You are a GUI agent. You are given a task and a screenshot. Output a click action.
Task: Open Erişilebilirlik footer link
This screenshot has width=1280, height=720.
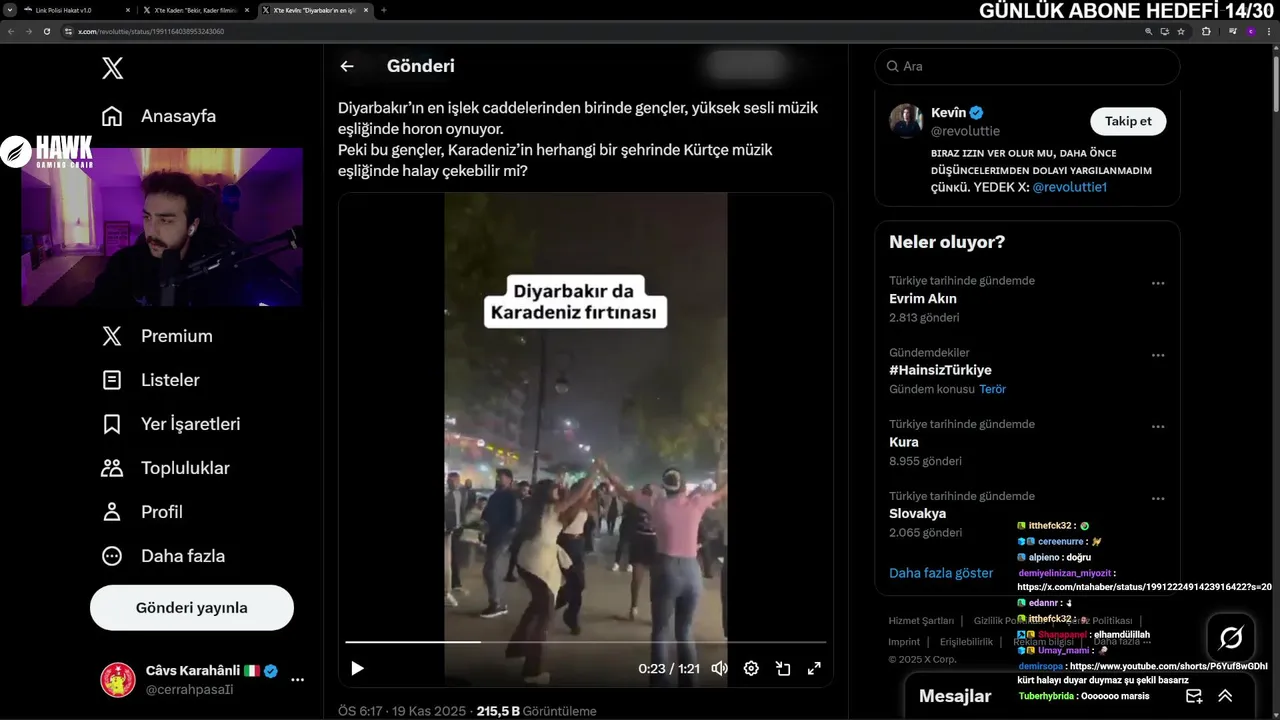(966, 642)
